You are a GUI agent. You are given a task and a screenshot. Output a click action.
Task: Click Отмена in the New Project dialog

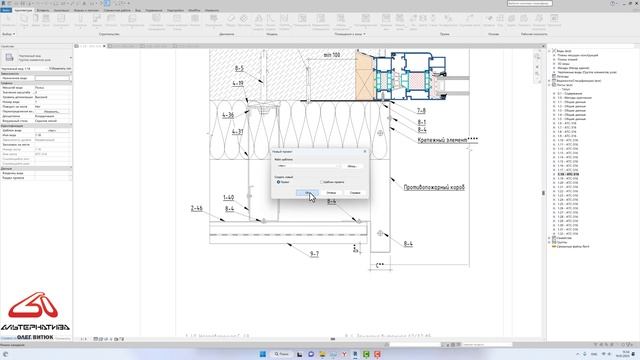click(331, 193)
